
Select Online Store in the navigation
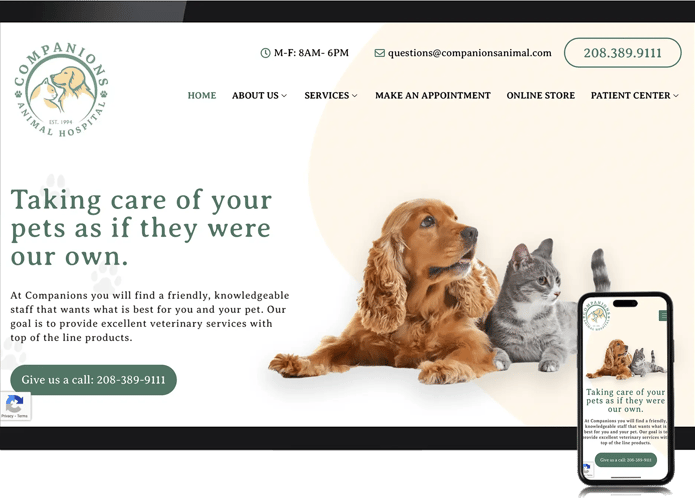[x=540, y=96]
